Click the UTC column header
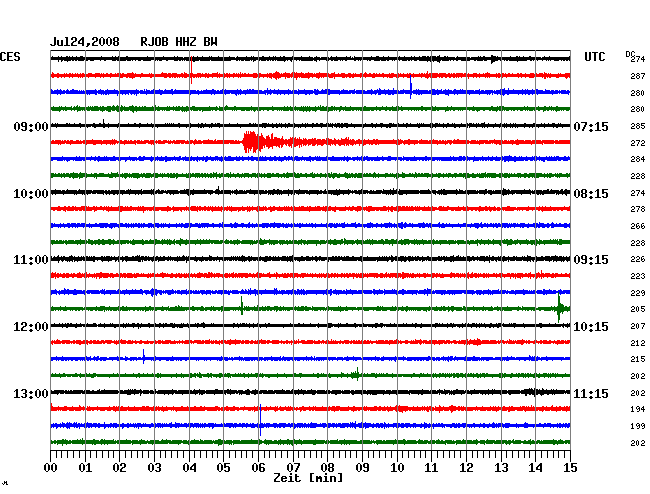The height and width of the screenshot is (494, 650). pyautogui.click(x=594, y=57)
